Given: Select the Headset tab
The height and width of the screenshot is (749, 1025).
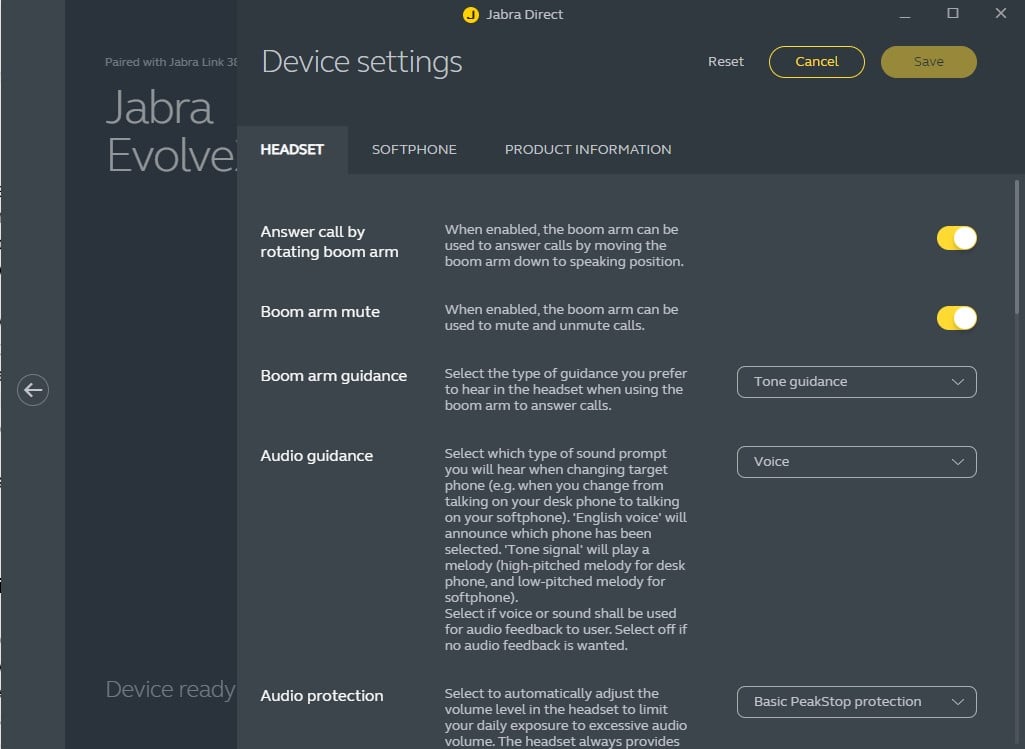Looking at the screenshot, I should [292, 150].
